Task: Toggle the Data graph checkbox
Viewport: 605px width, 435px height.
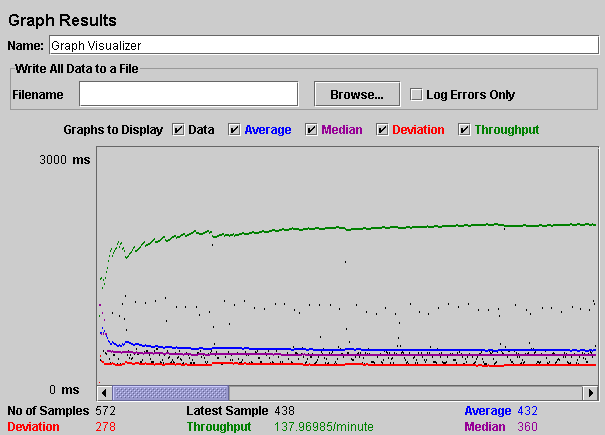Action: pyautogui.click(x=178, y=130)
